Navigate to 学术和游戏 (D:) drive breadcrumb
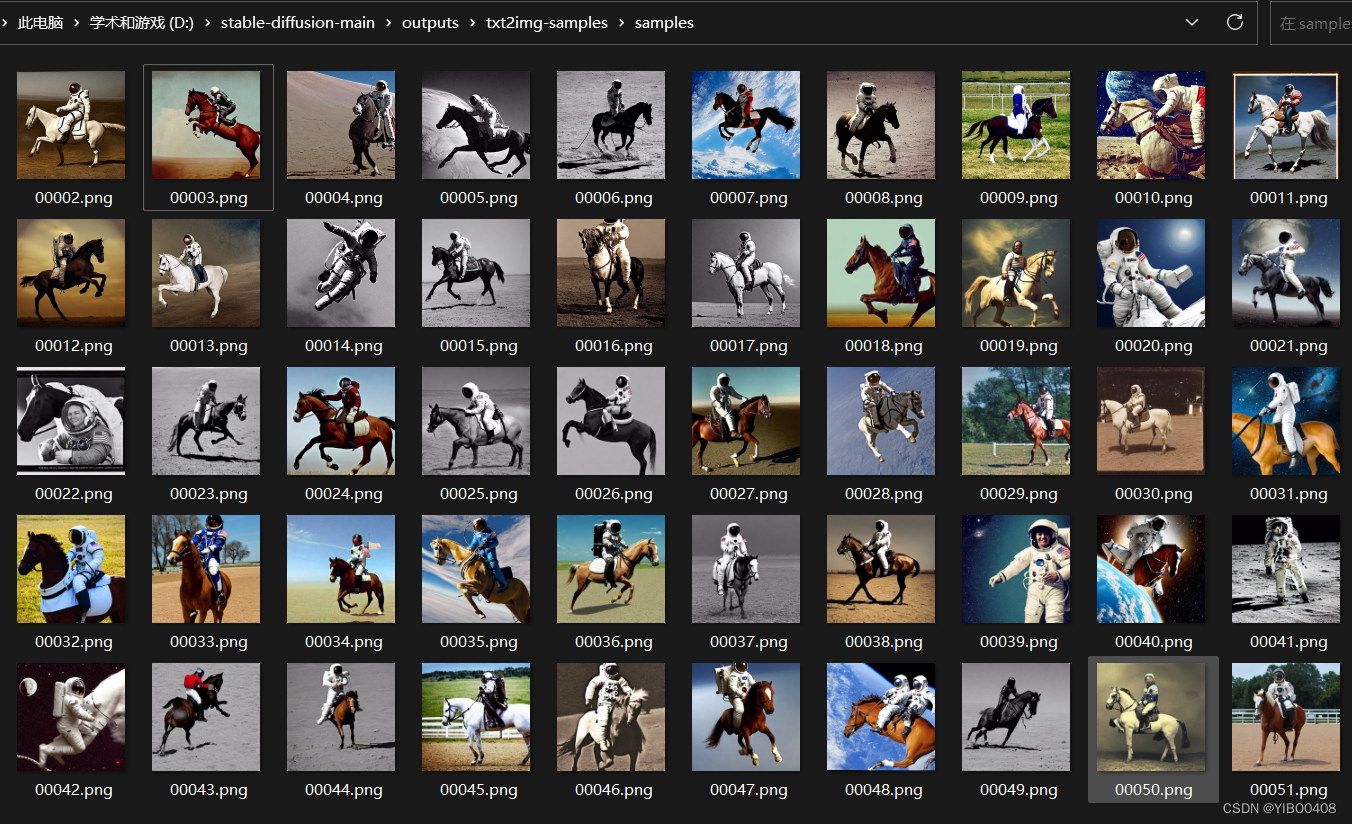Image resolution: width=1352 pixels, height=824 pixels. pos(141,22)
